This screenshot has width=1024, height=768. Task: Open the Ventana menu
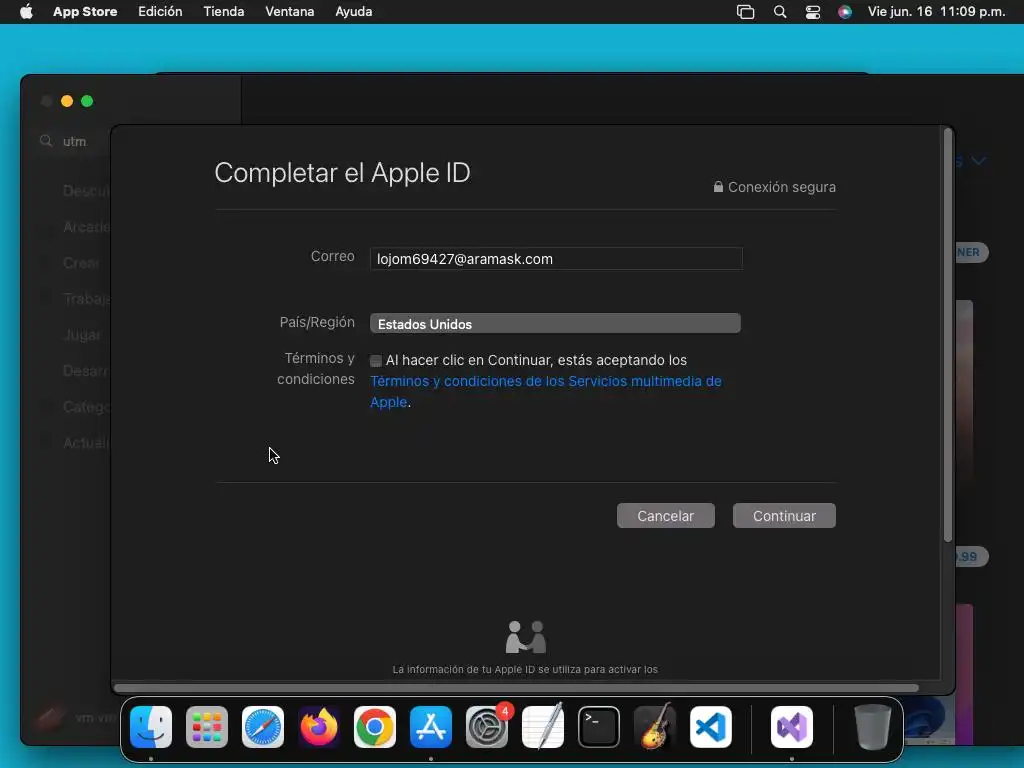[x=289, y=12]
